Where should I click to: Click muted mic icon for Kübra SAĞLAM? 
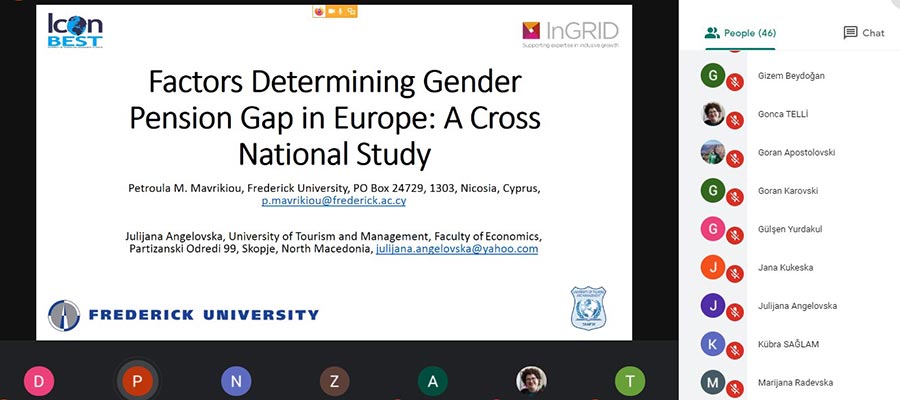735,348
